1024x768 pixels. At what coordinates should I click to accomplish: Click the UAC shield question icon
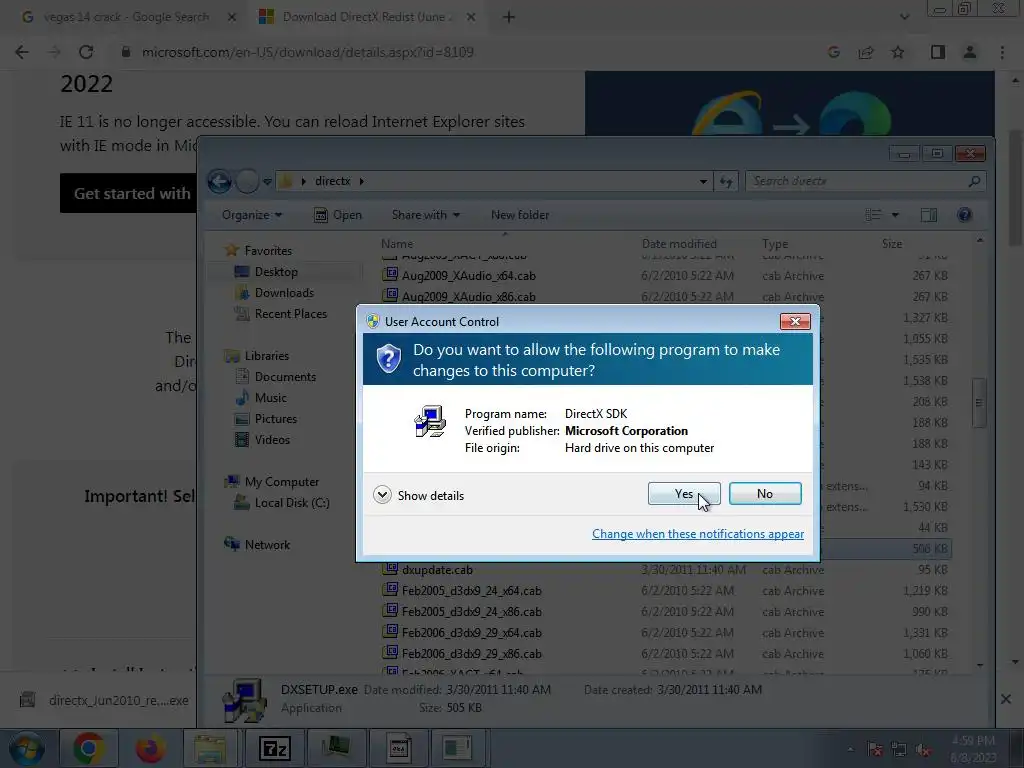(389, 359)
